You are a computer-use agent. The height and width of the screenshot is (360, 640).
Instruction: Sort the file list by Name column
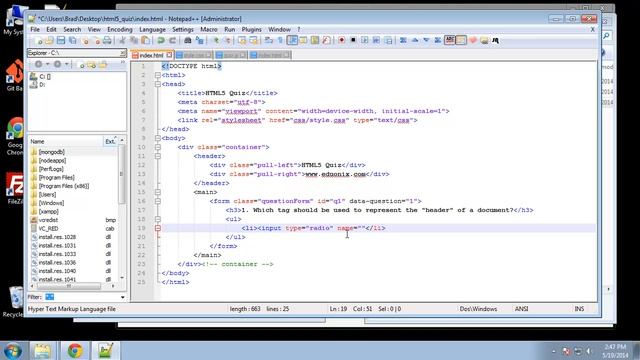[x=65, y=141]
